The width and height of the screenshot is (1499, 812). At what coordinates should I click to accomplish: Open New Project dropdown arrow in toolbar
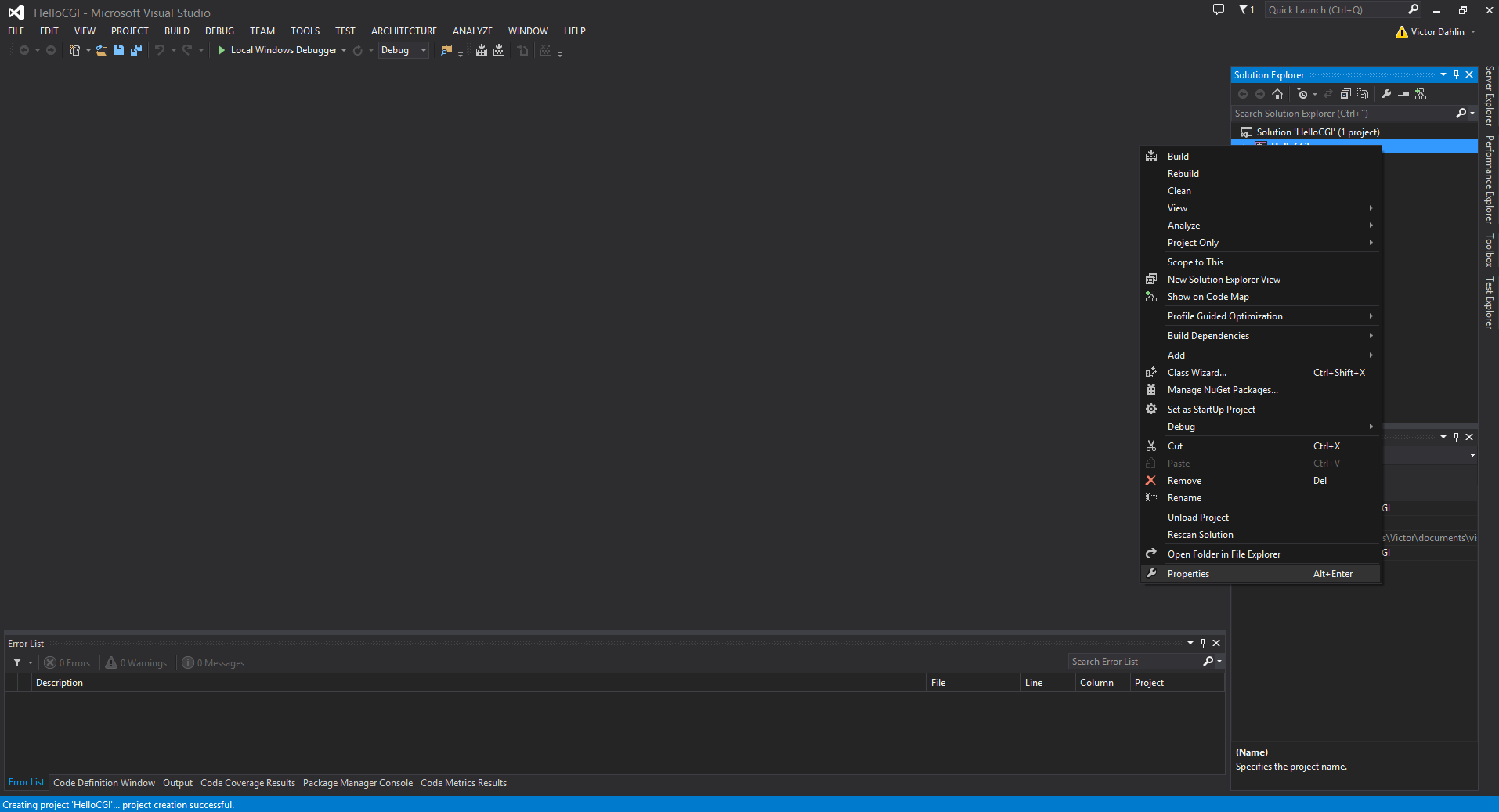point(88,50)
